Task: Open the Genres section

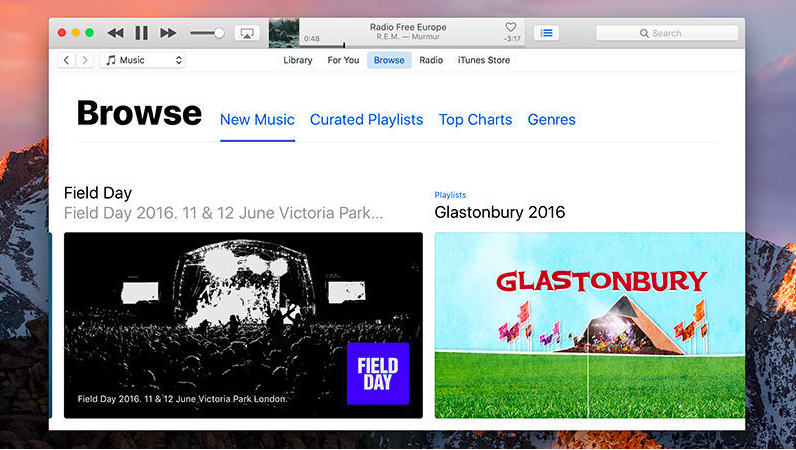Action: [551, 119]
